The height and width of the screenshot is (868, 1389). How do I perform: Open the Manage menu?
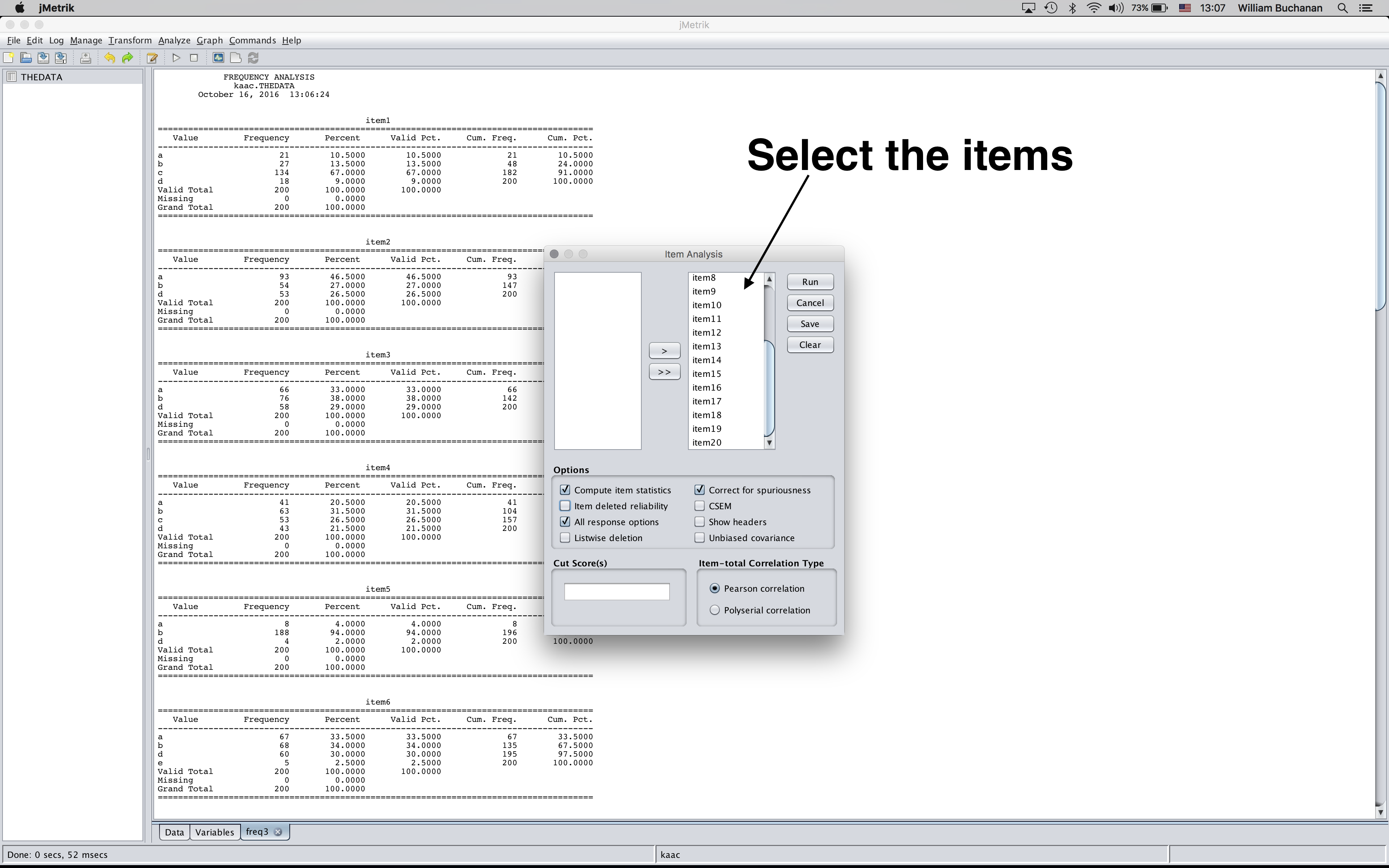point(86,40)
